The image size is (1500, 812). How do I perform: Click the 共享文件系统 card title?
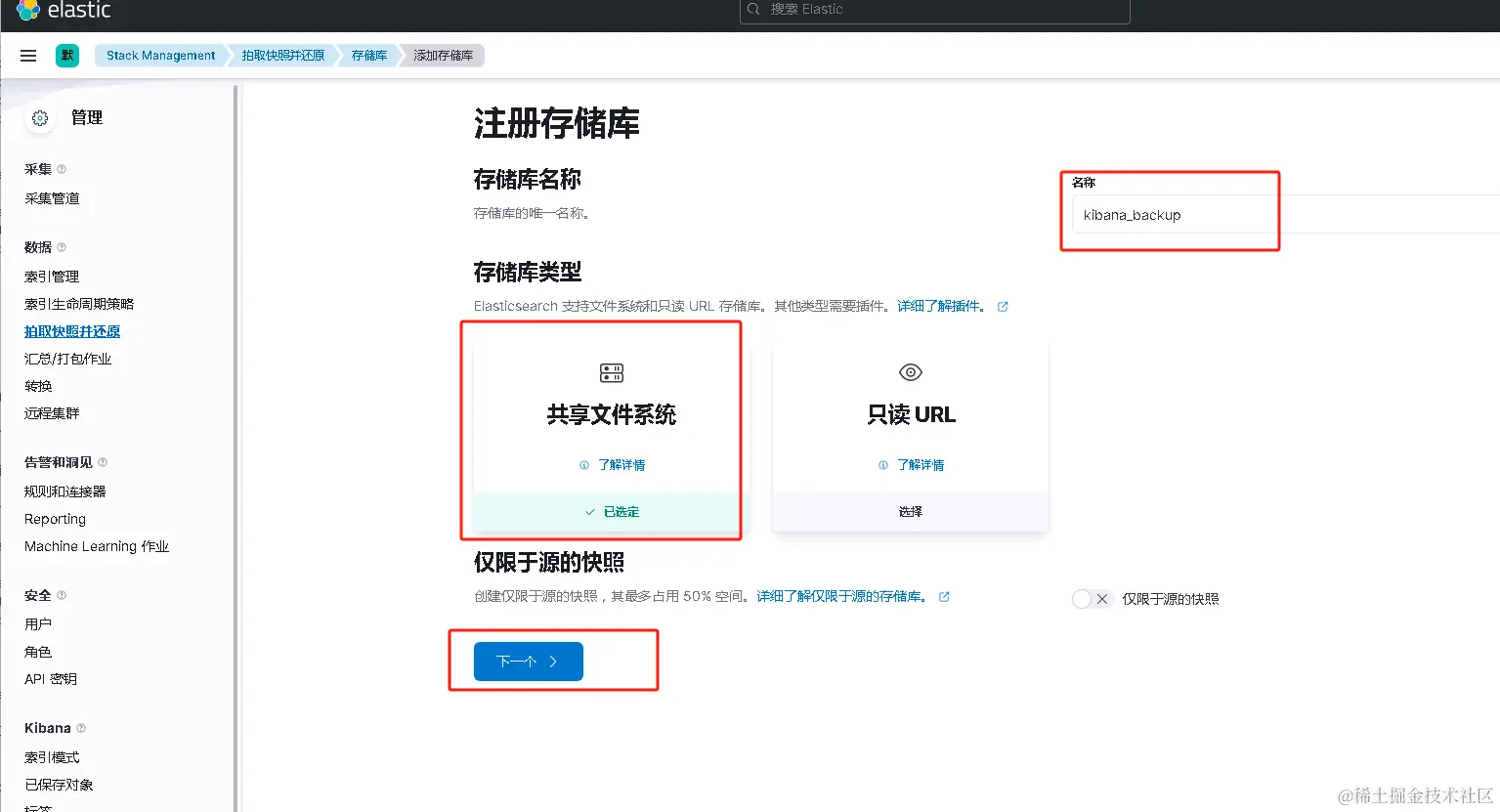click(612, 414)
